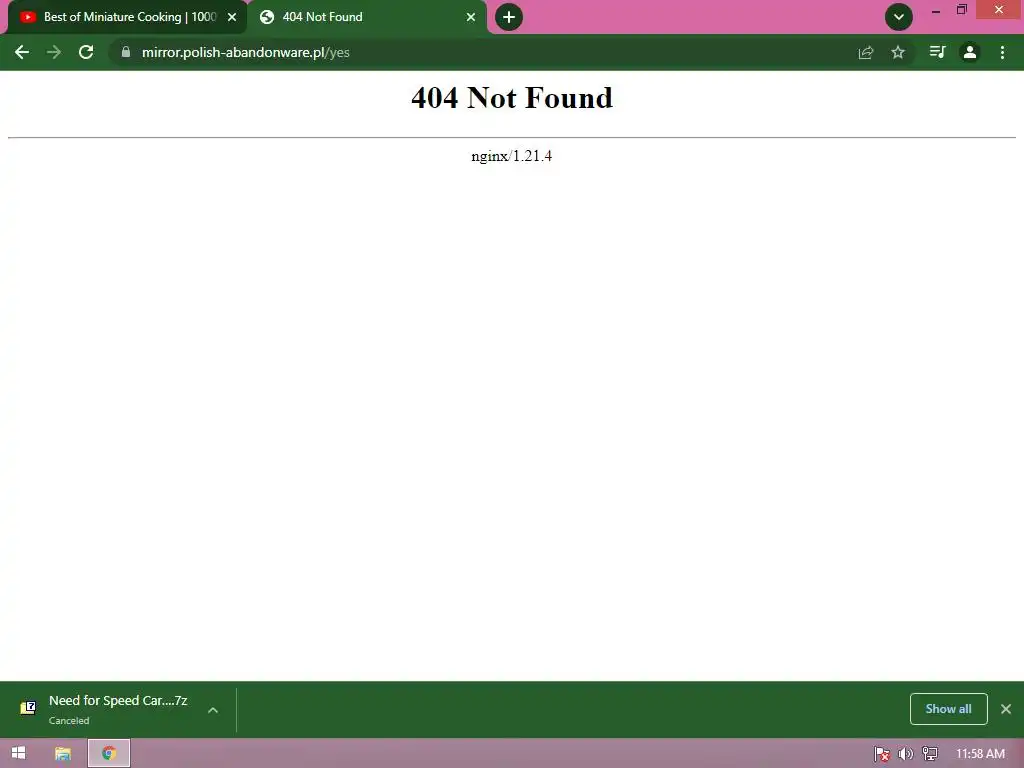Image resolution: width=1024 pixels, height=768 pixels.
Task: Open Chrome's three-dot menu
Action: (x=1002, y=52)
